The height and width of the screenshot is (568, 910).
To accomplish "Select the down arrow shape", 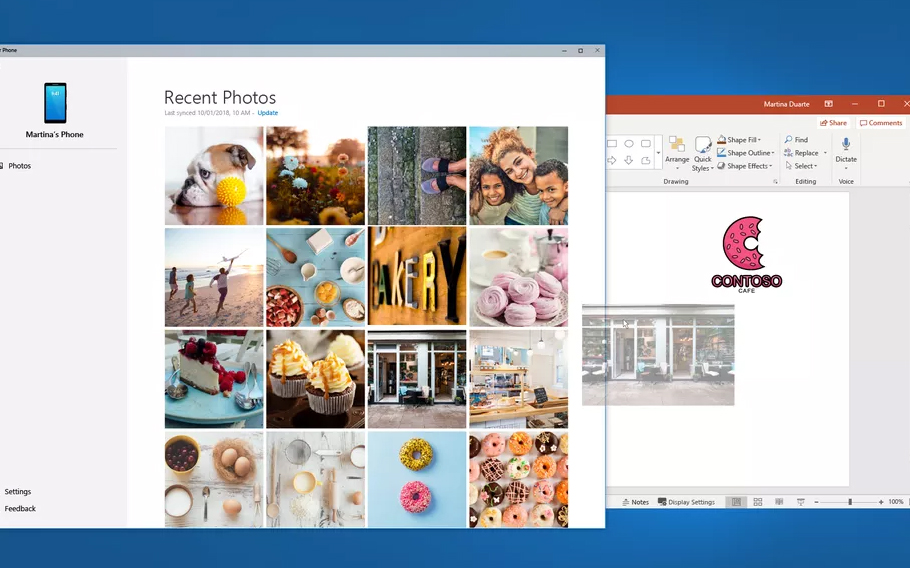I will coord(629,160).
